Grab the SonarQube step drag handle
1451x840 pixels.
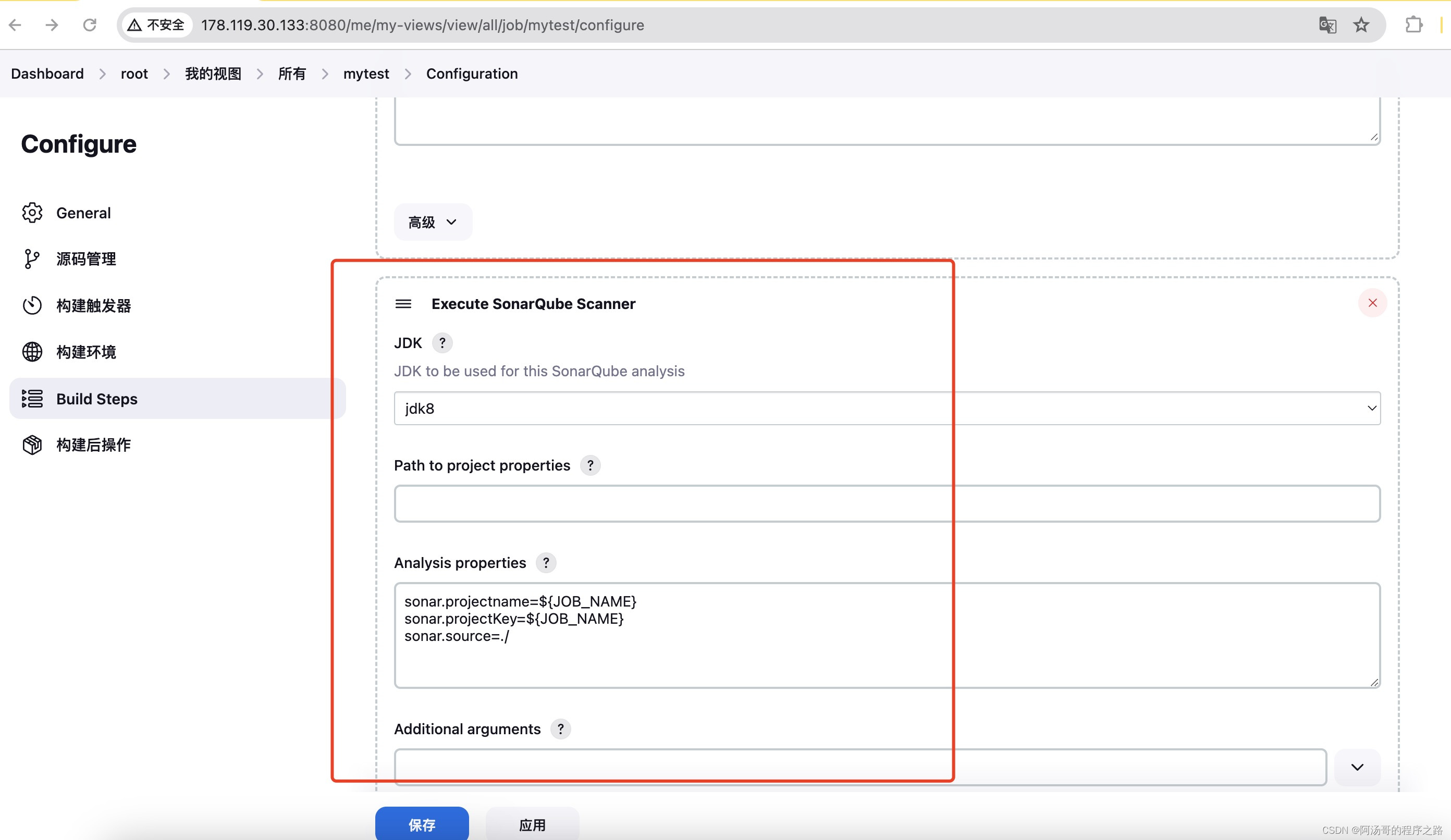point(403,303)
